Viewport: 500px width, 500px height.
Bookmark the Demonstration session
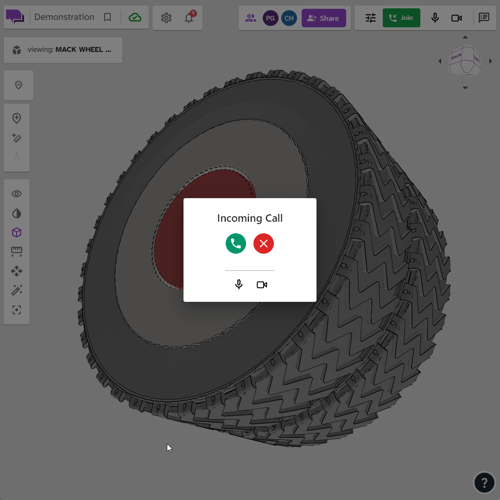[107, 17]
